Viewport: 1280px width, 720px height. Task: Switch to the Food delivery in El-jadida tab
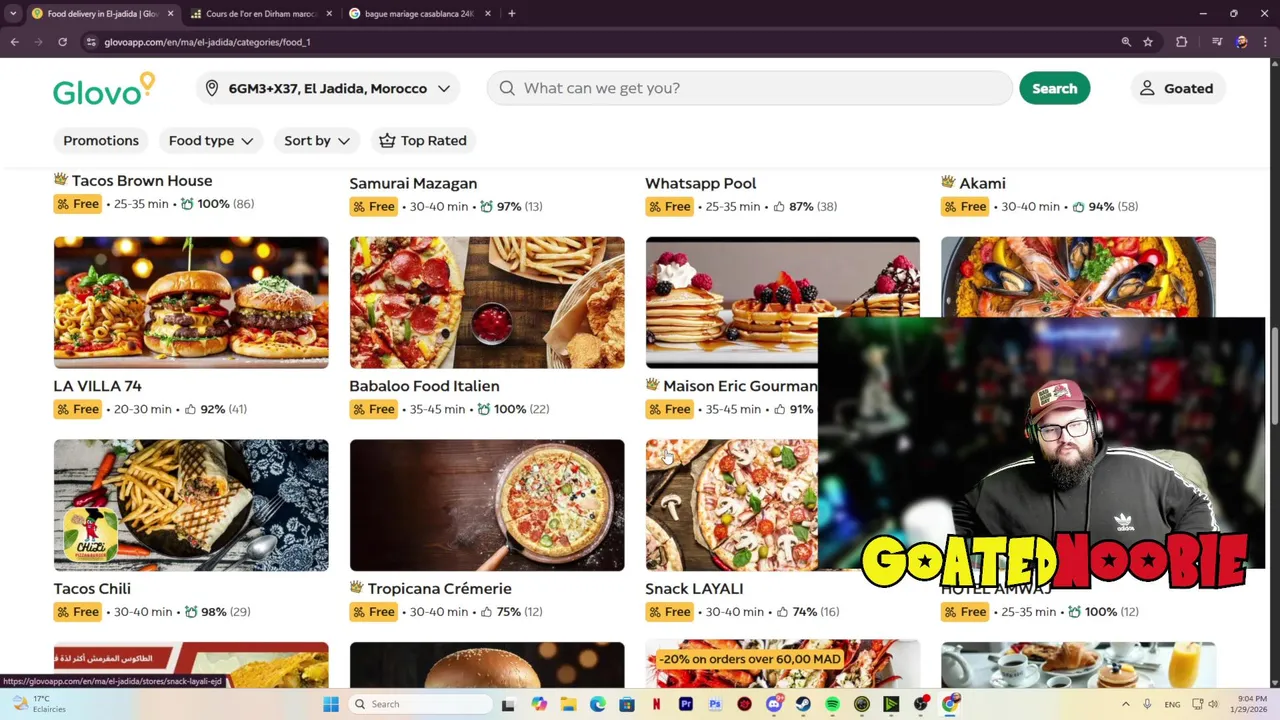pyautogui.click(x=103, y=14)
